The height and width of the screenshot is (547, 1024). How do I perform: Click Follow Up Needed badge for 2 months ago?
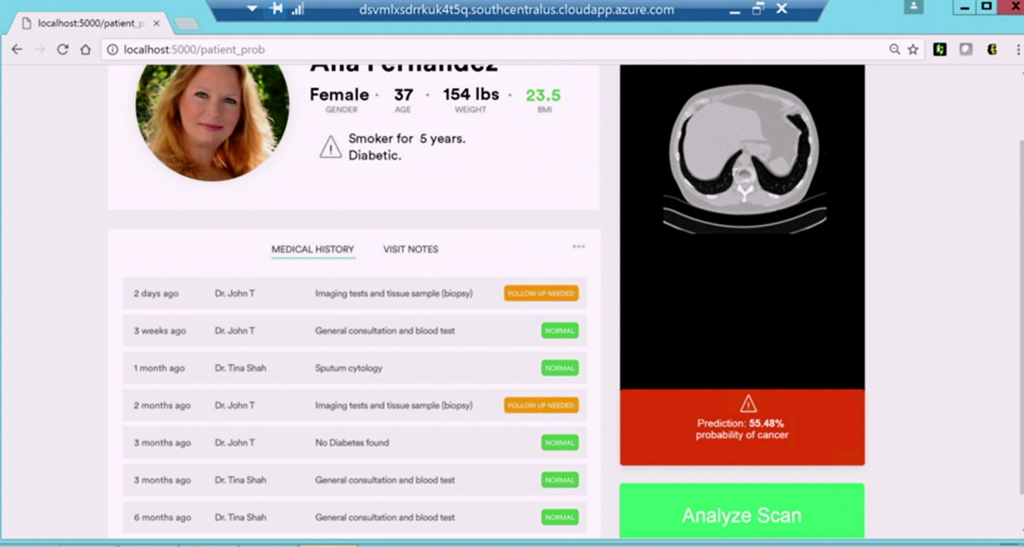541,405
